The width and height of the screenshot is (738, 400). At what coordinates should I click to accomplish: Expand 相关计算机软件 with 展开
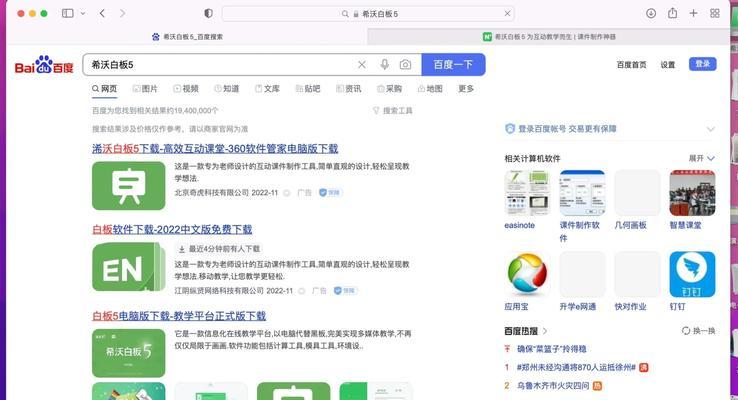tap(702, 158)
